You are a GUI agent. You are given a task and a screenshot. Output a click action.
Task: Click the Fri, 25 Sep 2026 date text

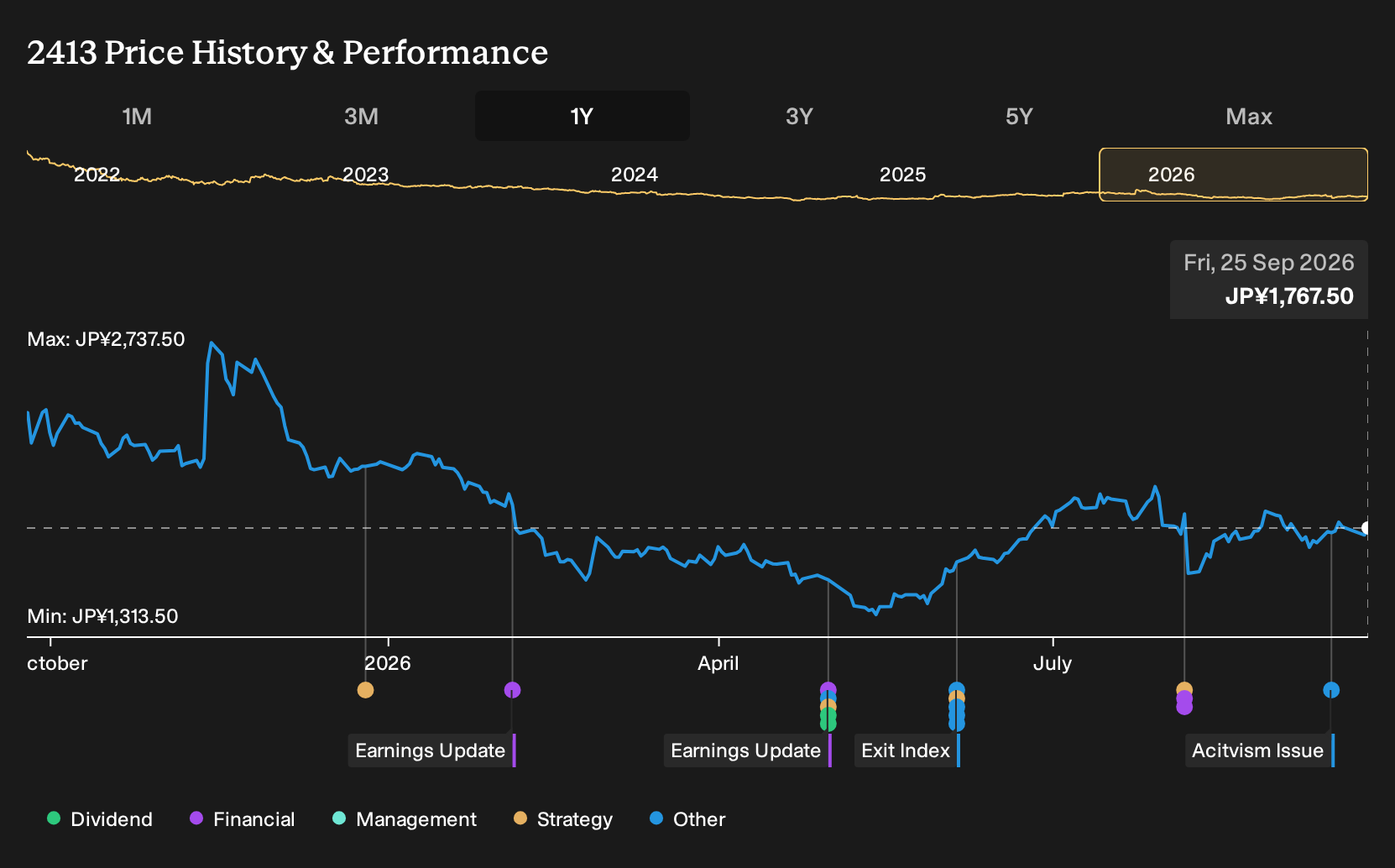[1269, 263]
